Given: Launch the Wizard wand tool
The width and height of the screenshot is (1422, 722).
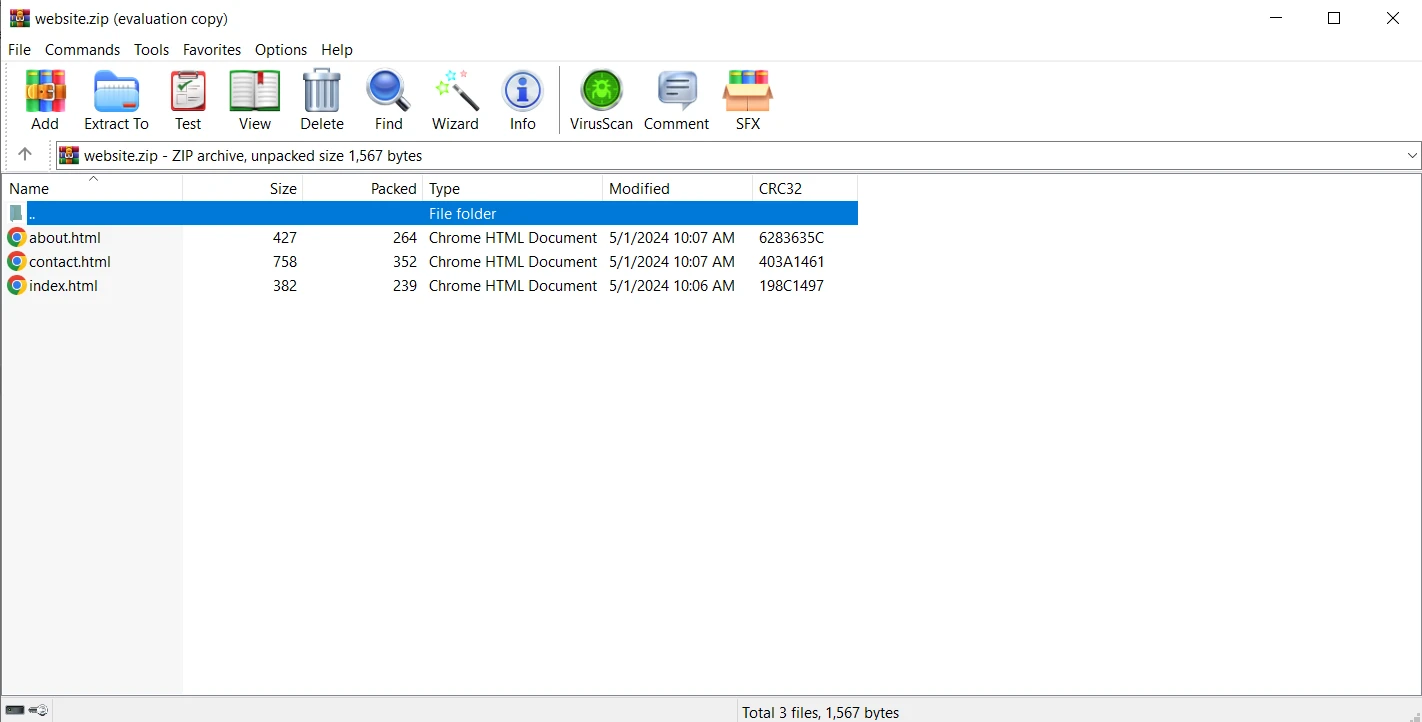Looking at the screenshot, I should (455, 100).
